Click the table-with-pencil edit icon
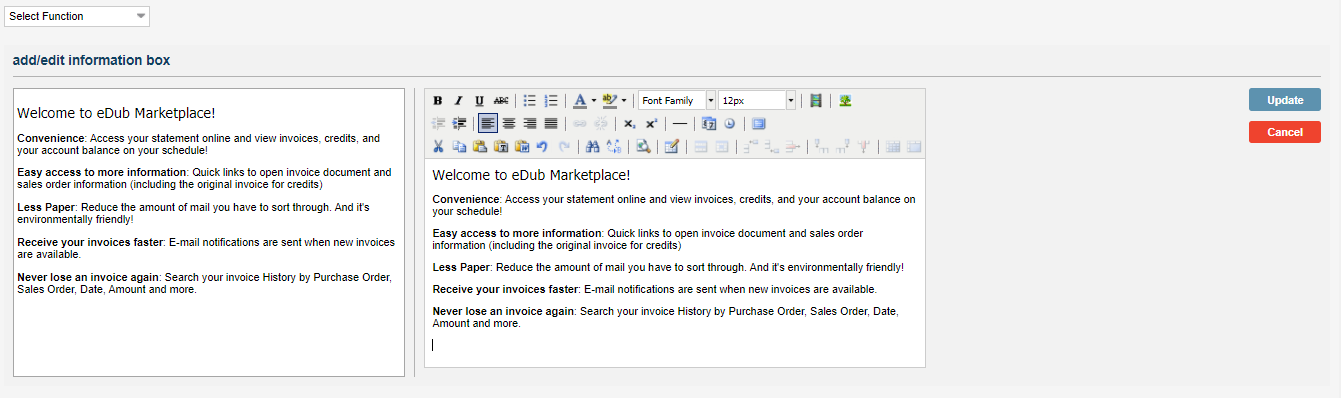The width and height of the screenshot is (1341, 398). (672, 146)
